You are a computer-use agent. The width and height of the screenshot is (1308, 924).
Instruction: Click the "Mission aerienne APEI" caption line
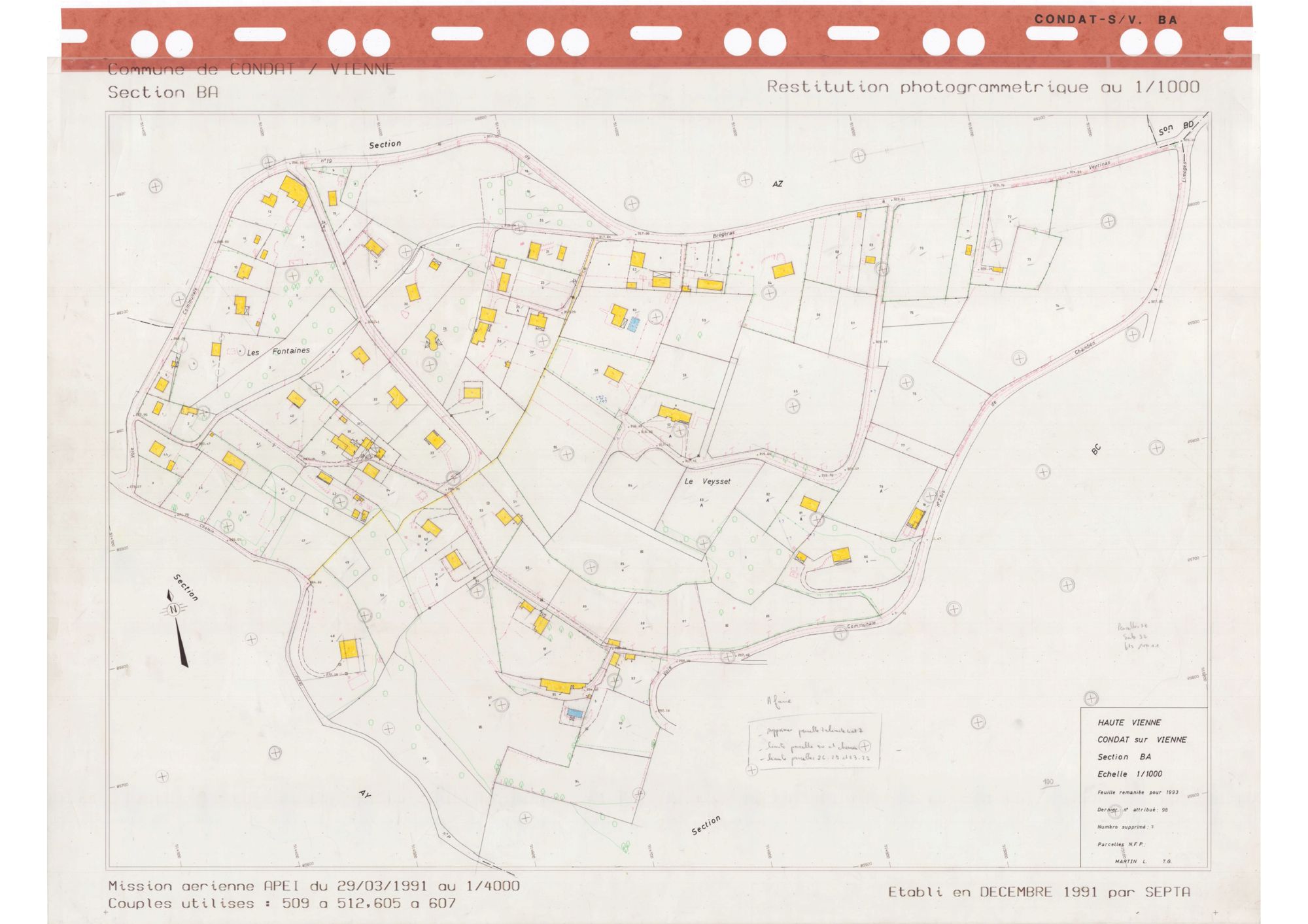tap(314, 886)
